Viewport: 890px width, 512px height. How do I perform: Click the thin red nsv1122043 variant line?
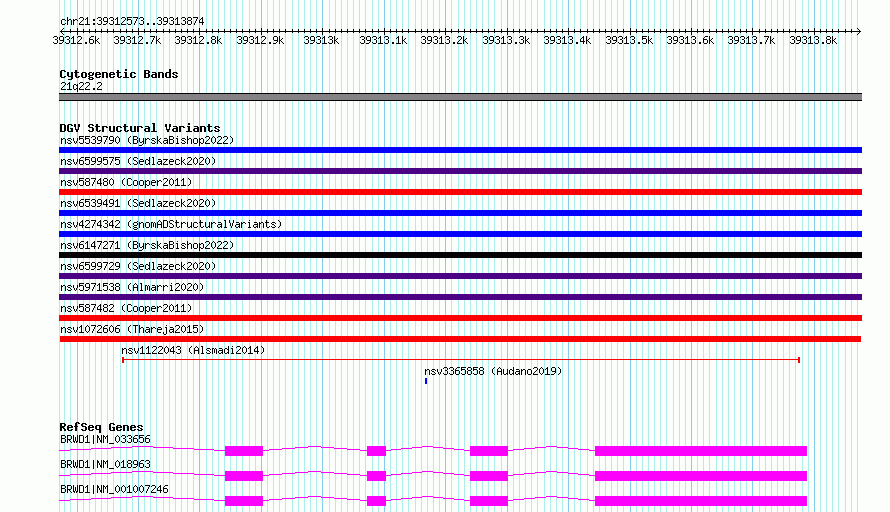461,360
